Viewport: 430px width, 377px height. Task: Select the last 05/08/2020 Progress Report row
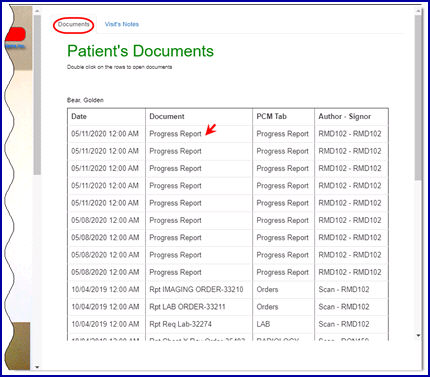coord(228,272)
